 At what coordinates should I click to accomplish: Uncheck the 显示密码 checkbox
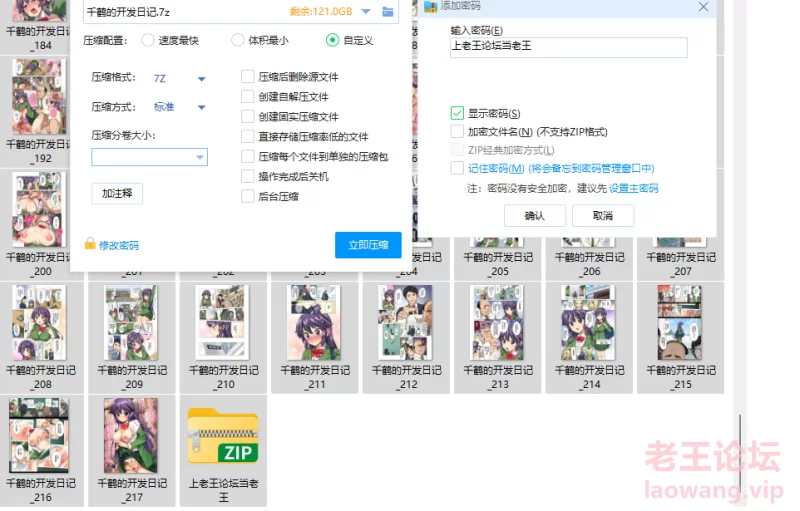(x=457, y=113)
